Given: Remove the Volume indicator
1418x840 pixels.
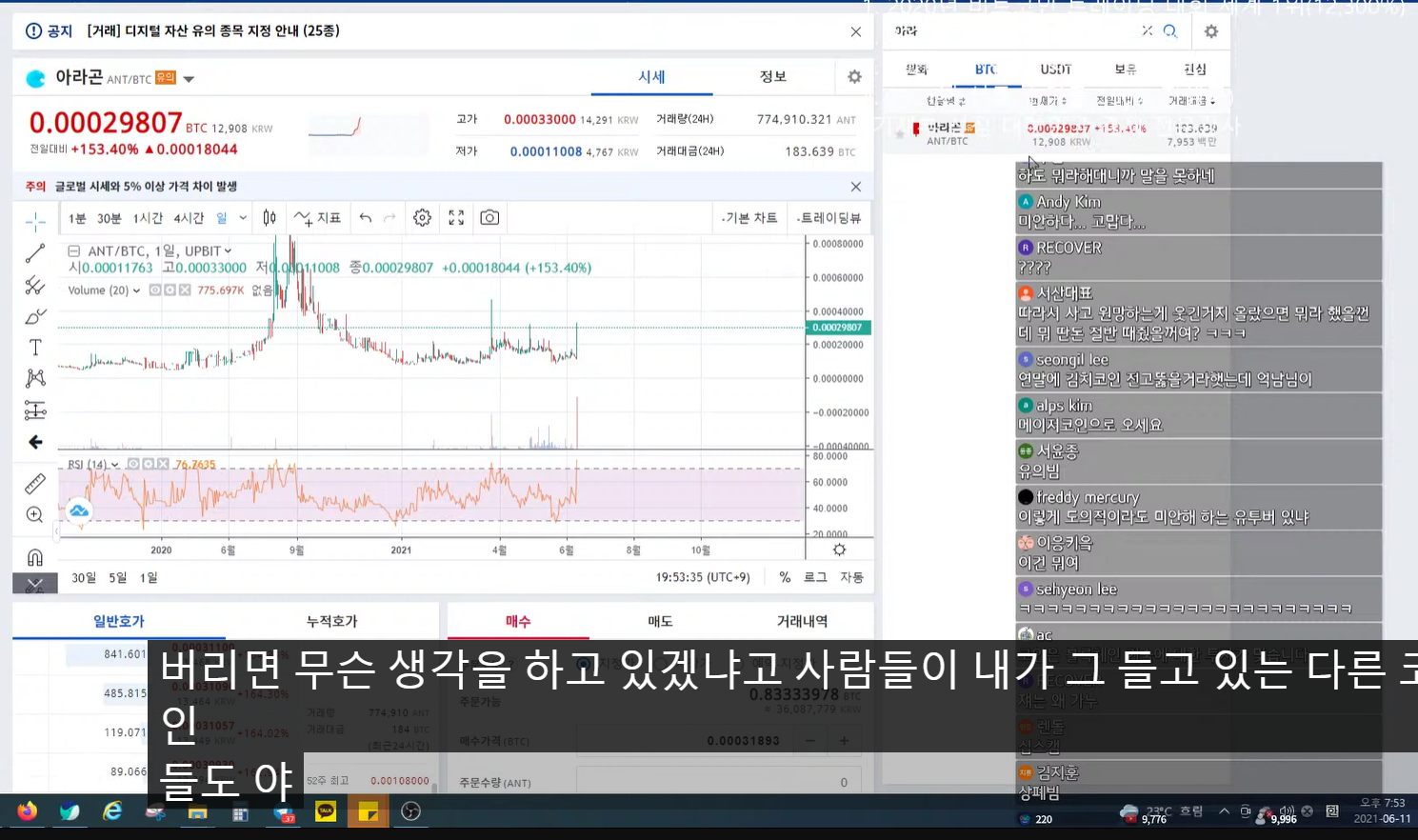Looking at the screenshot, I should 185,290.
